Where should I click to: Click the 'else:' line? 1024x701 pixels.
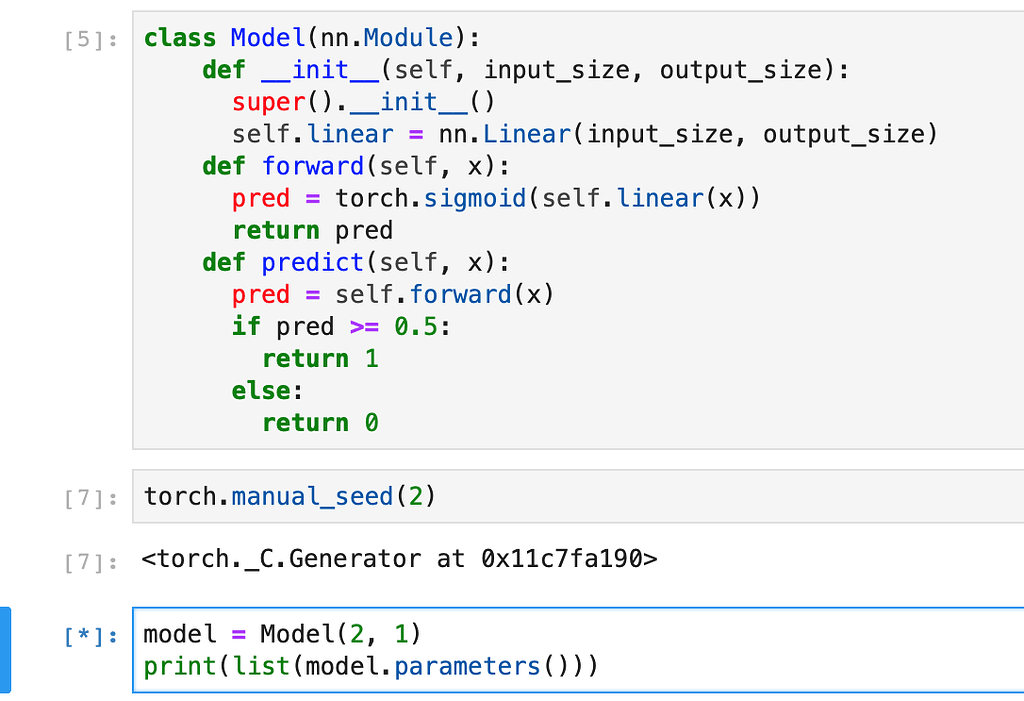tap(268, 390)
